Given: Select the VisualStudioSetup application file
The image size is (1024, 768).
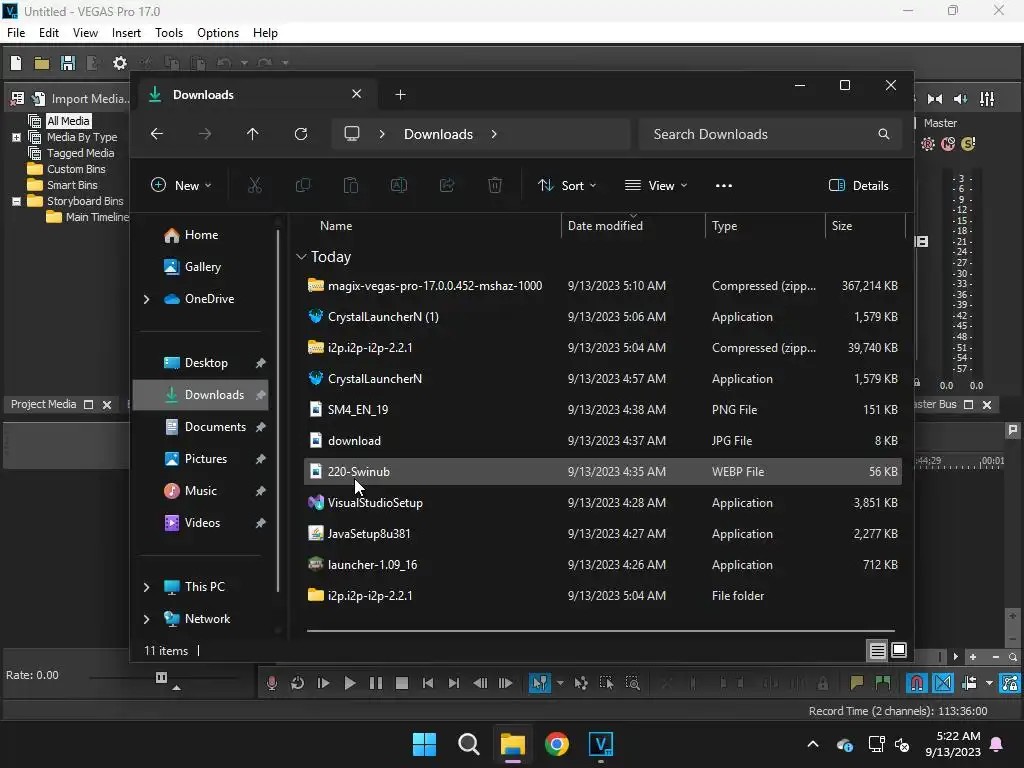Looking at the screenshot, I should (x=603, y=503).
